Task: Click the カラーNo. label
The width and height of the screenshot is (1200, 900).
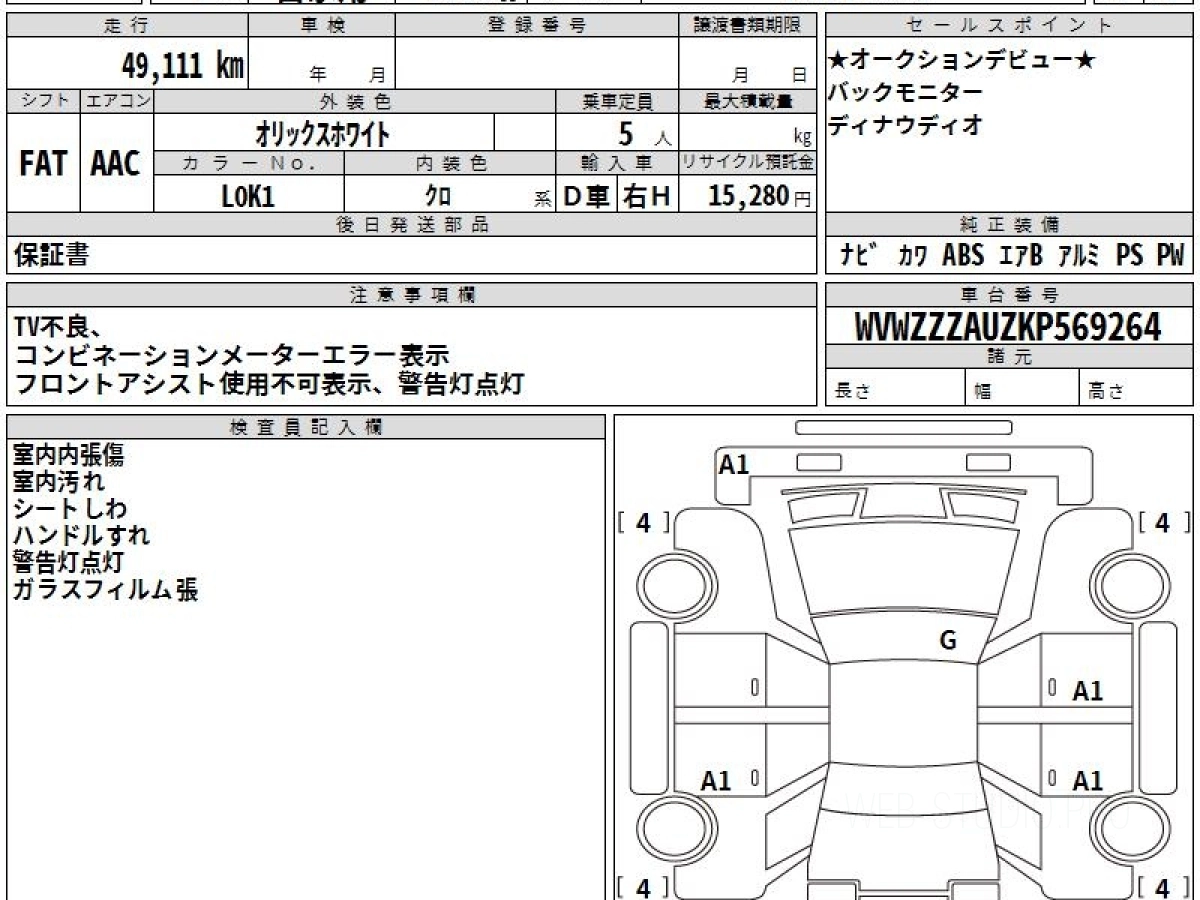Action: (249, 163)
